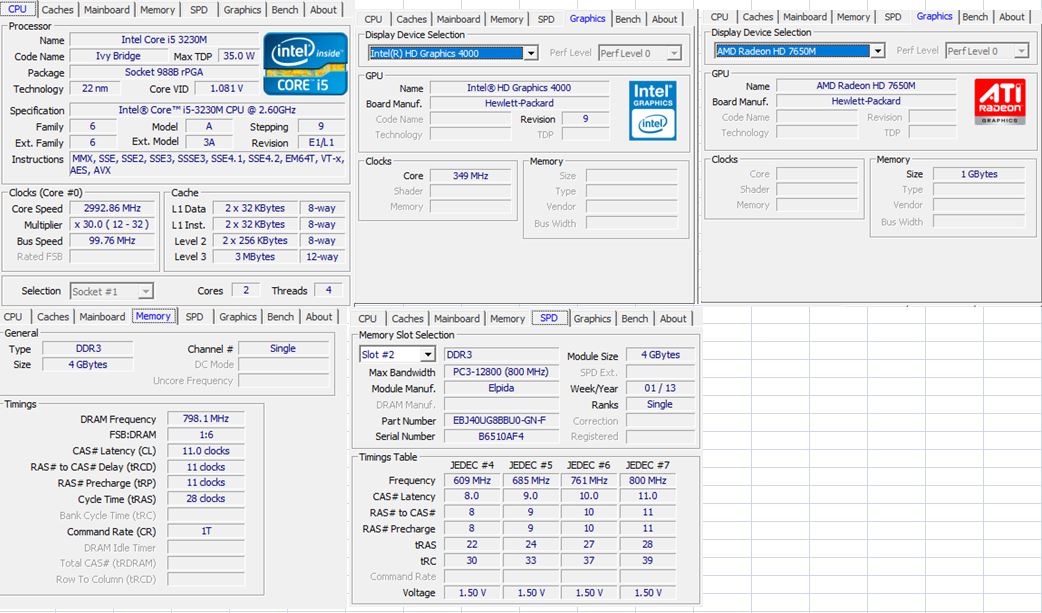Switch to Caches tab in the Processor window
1042x613 pixels.
click(x=57, y=10)
